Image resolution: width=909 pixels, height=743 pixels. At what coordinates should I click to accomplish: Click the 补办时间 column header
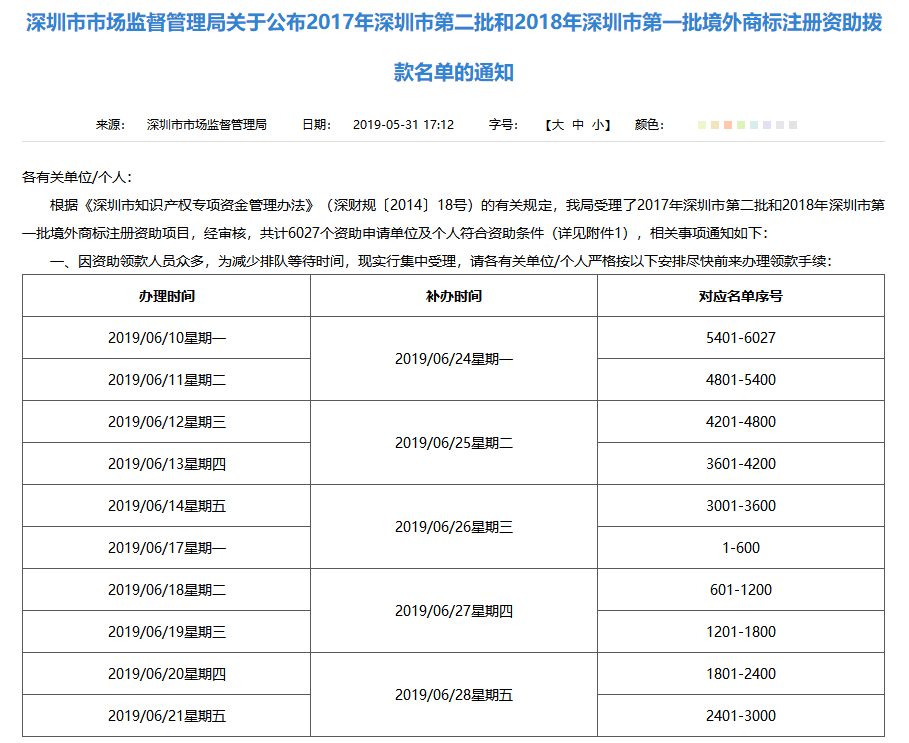pos(454,296)
